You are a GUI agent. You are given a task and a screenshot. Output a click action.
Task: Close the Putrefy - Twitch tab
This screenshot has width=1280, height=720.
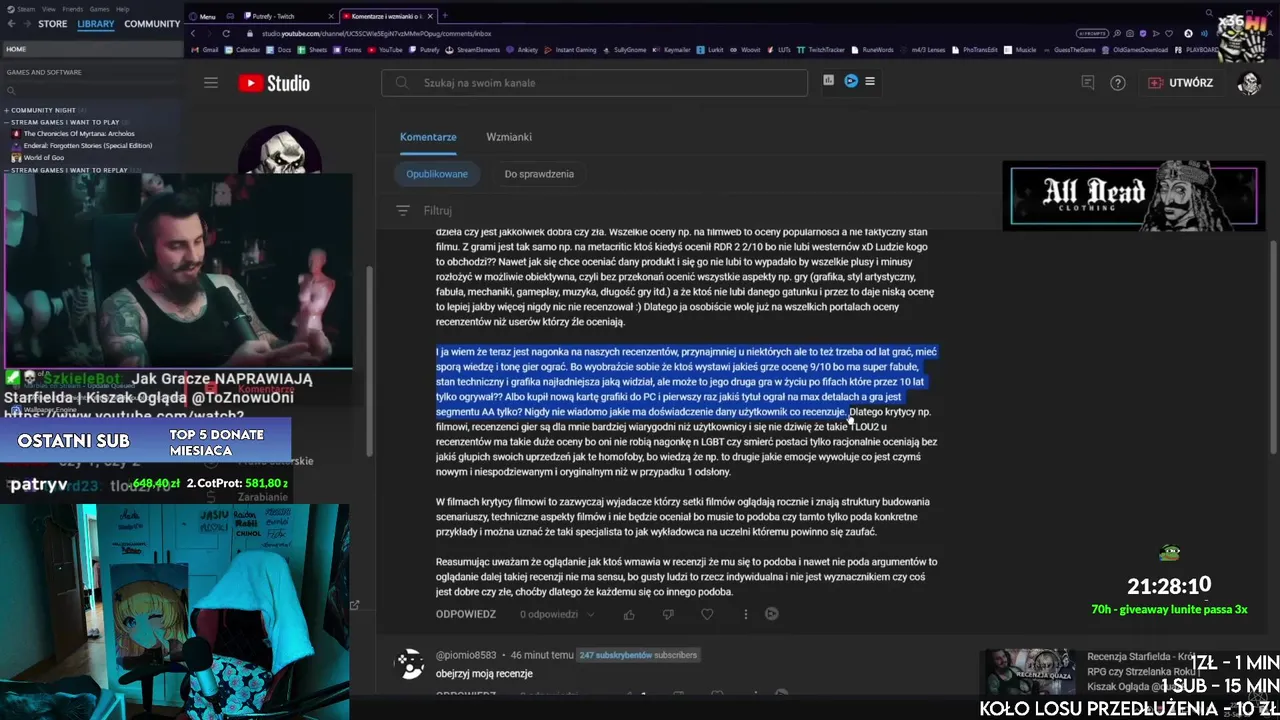(x=331, y=16)
